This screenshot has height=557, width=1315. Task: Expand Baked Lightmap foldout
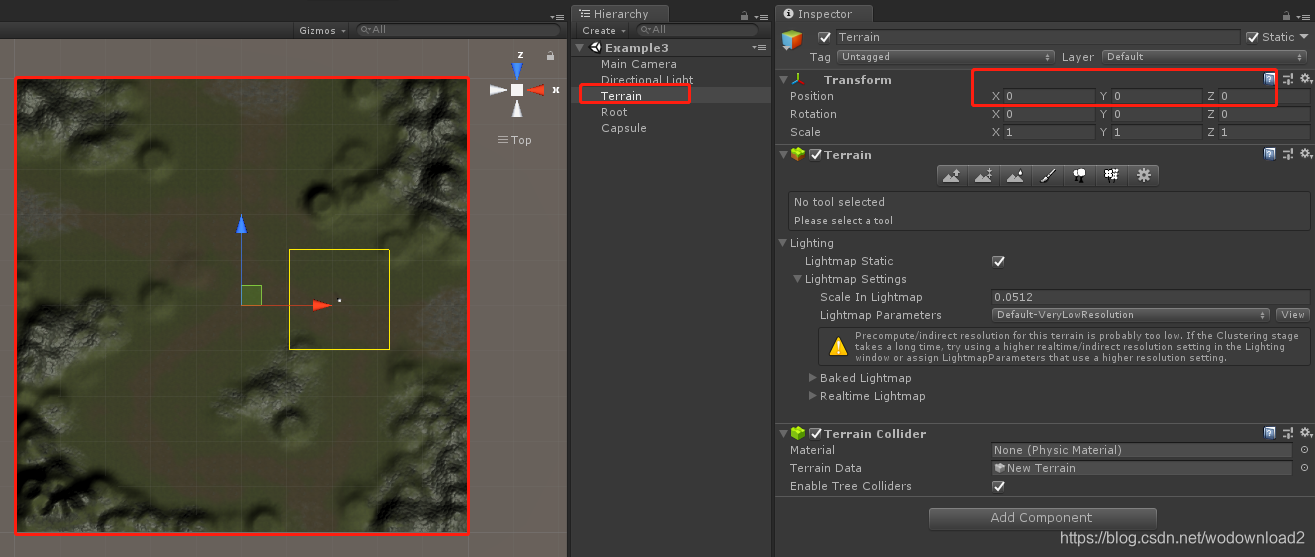tap(813, 378)
